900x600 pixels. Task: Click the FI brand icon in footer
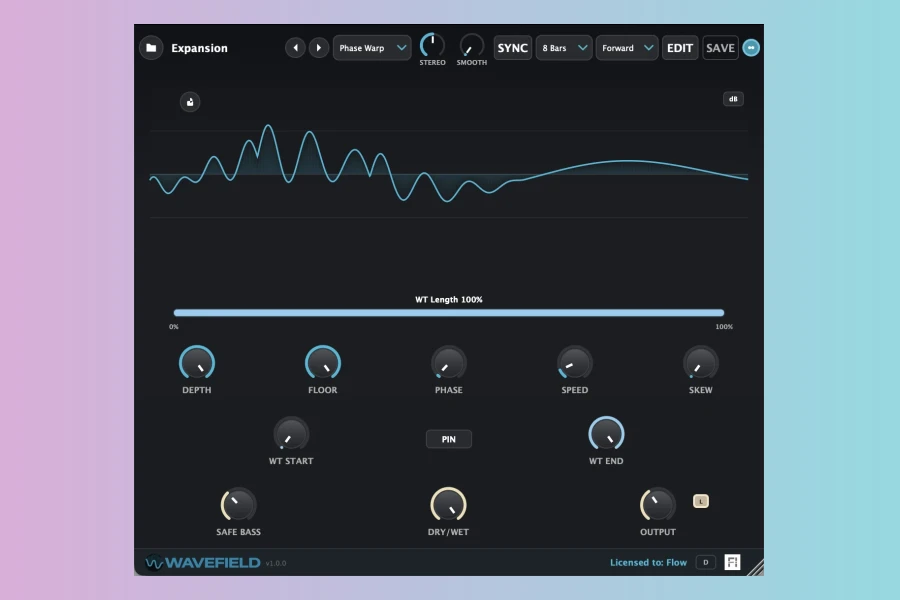[732, 562]
